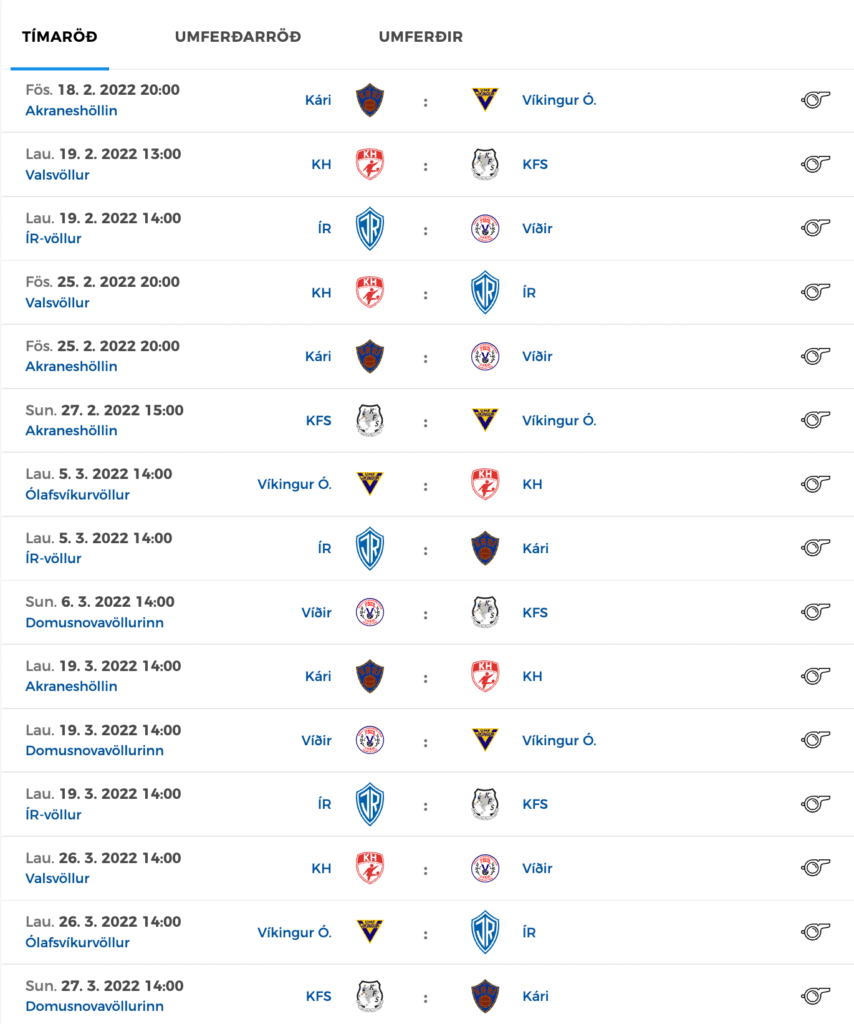Click KH away team name on 19.3.2022
The width and height of the screenshot is (854, 1024).
point(532,676)
